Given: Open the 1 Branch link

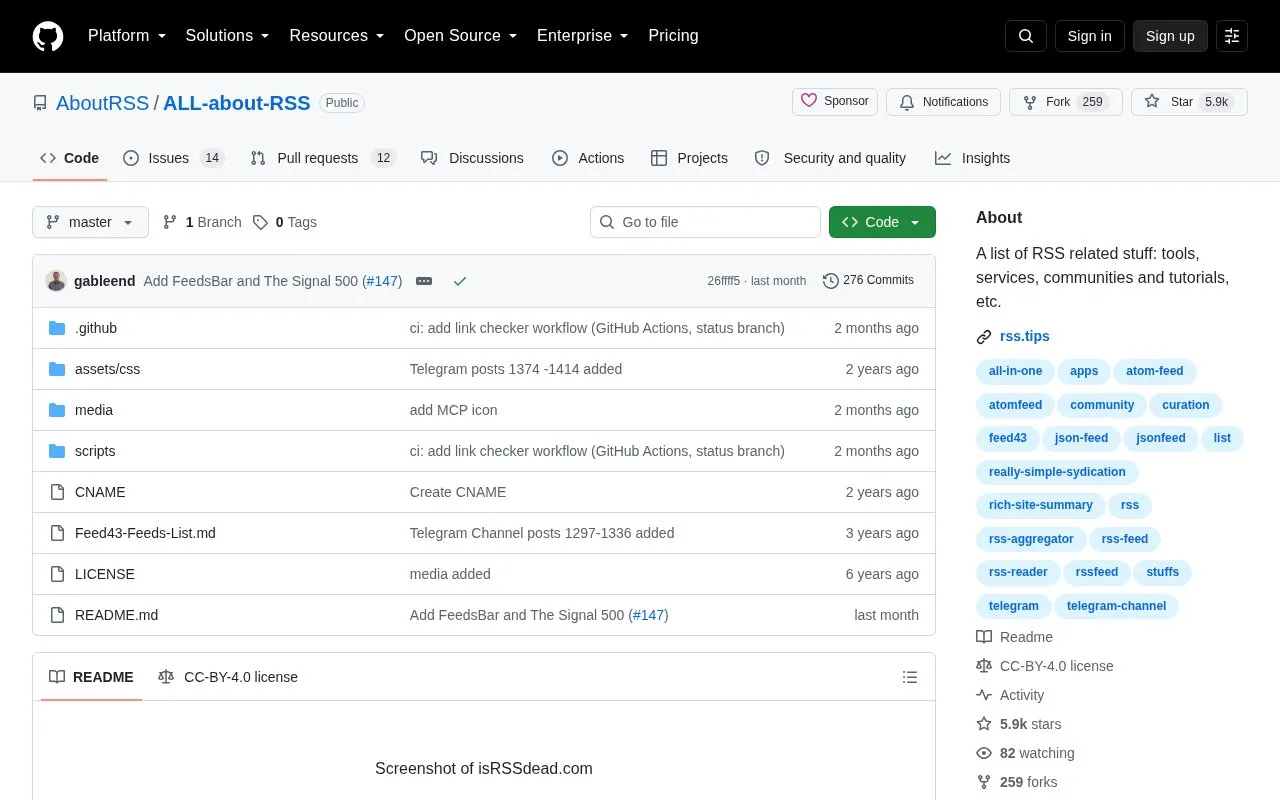Looking at the screenshot, I should (x=202, y=222).
